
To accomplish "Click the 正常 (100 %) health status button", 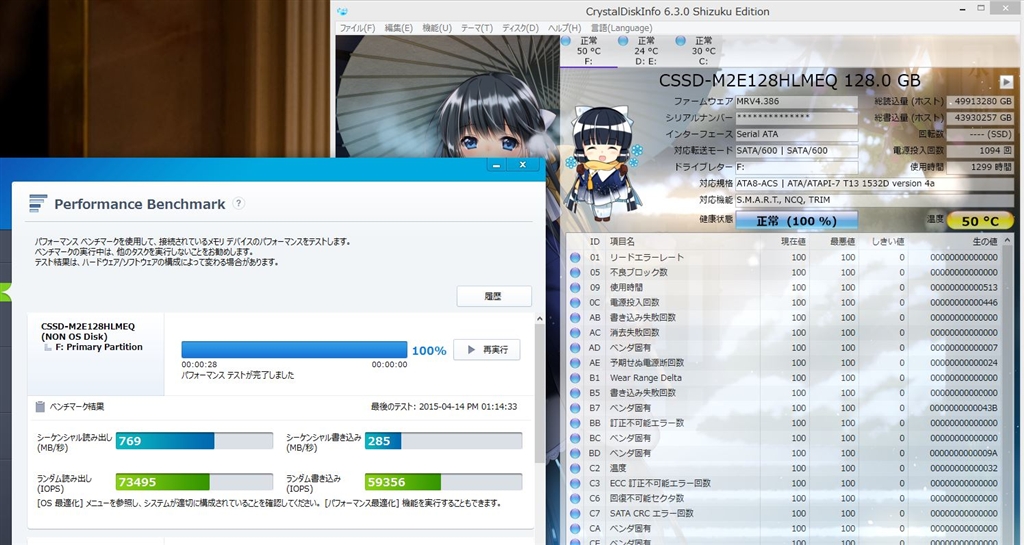I will pos(796,221).
